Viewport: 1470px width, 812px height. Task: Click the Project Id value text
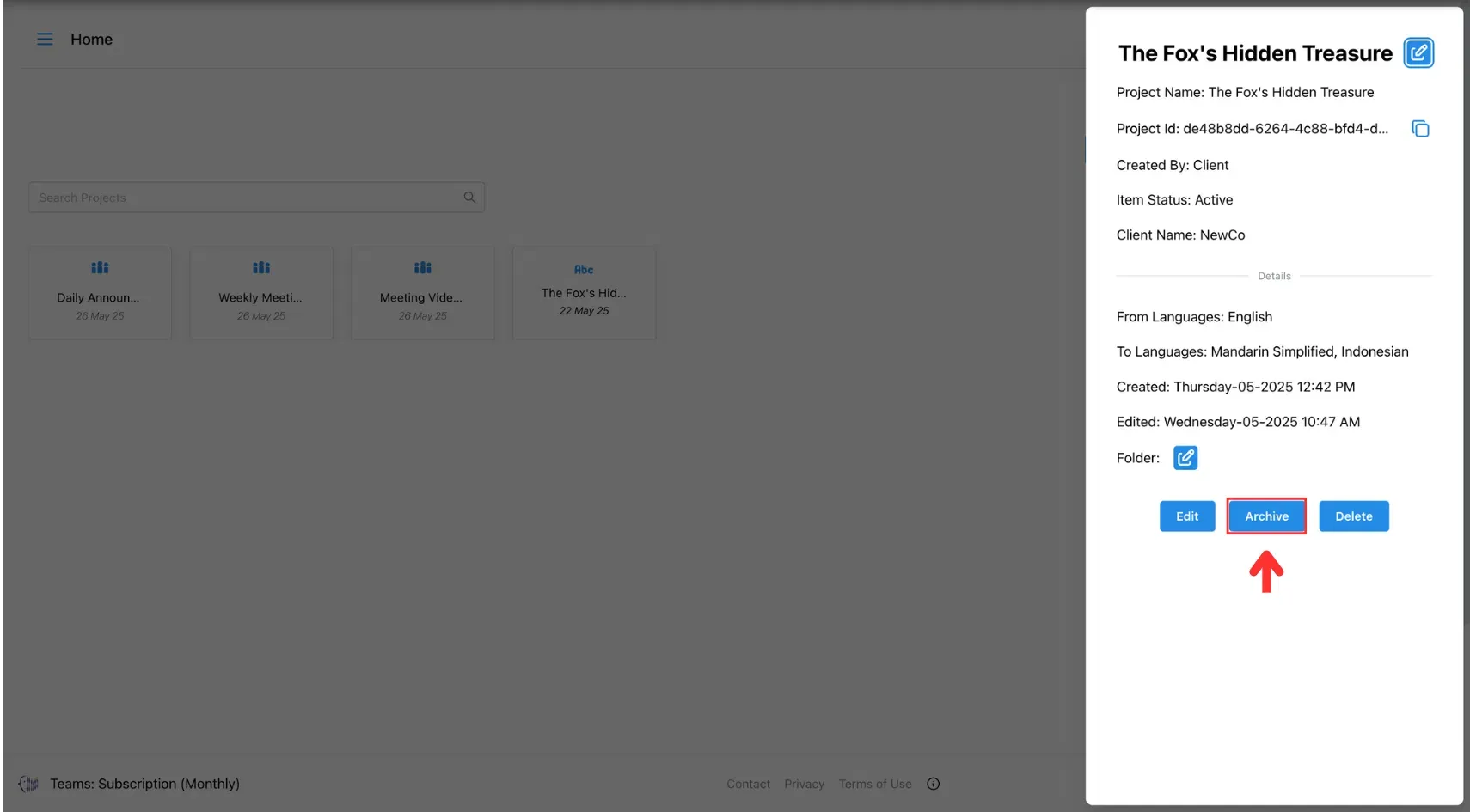tap(1285, 129)
